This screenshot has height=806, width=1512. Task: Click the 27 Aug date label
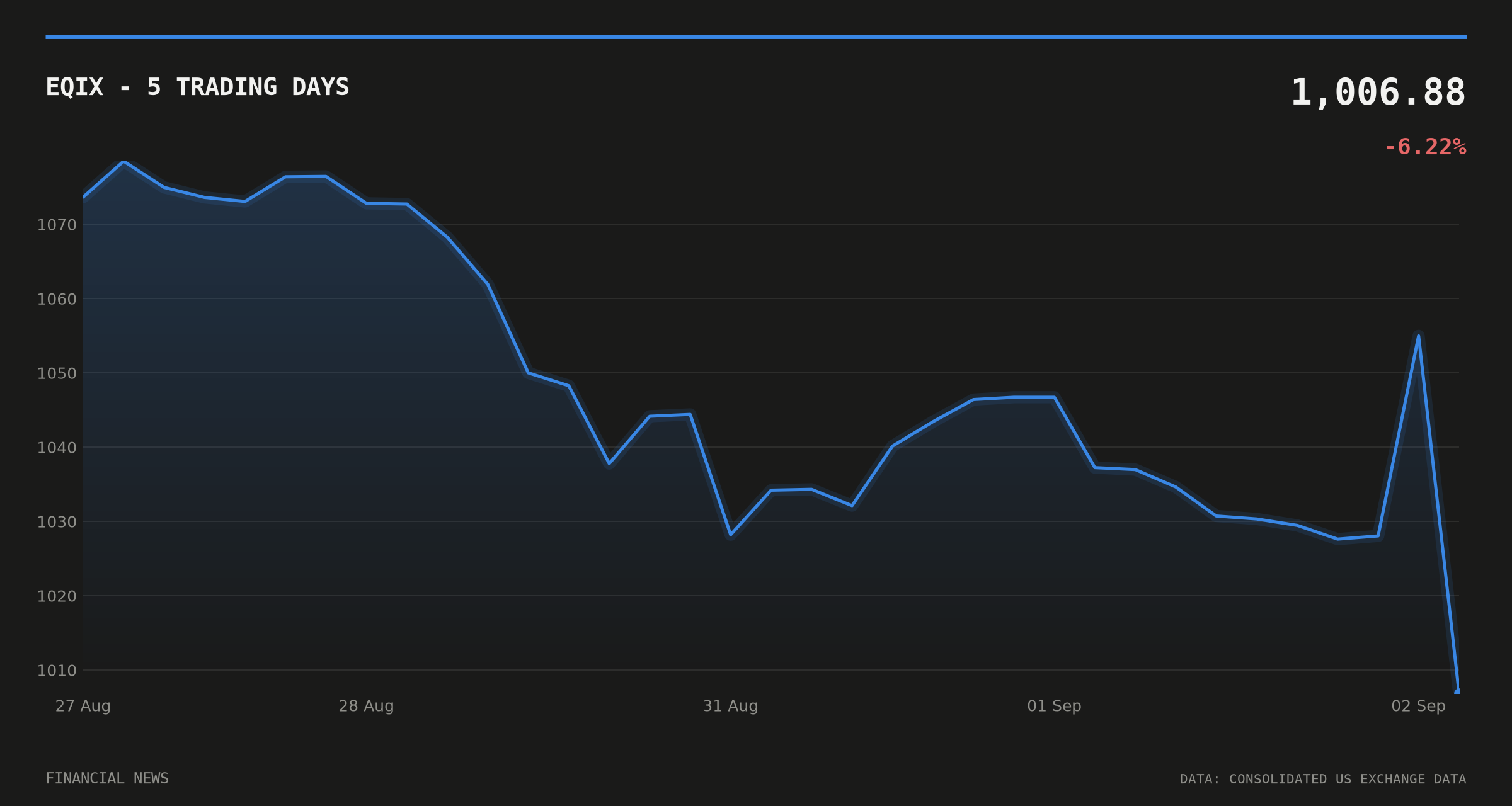pyautogui.click(x=83, y=706)
